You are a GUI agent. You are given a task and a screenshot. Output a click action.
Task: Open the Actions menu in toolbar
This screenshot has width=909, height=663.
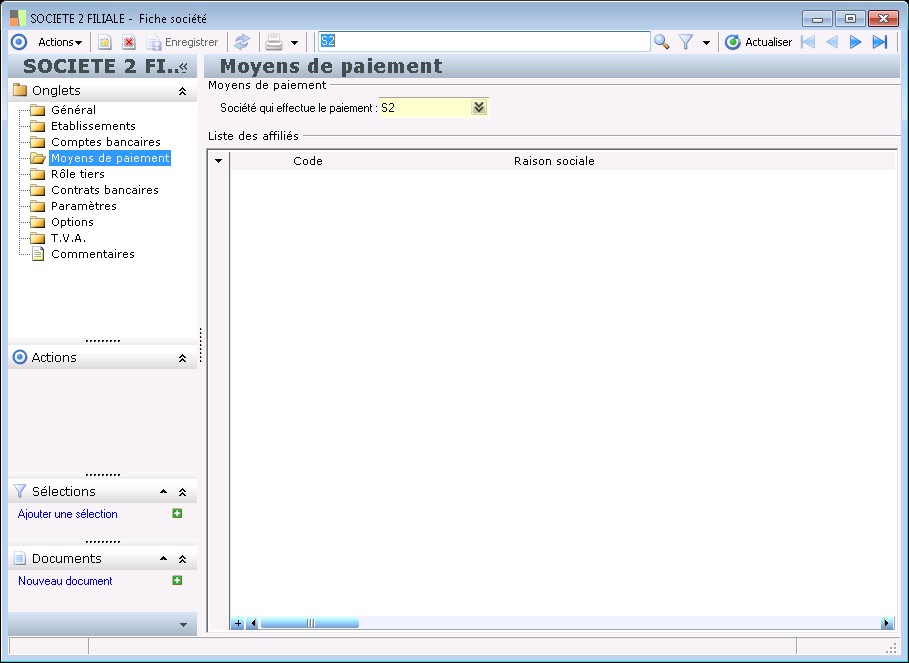click(60, 42)
